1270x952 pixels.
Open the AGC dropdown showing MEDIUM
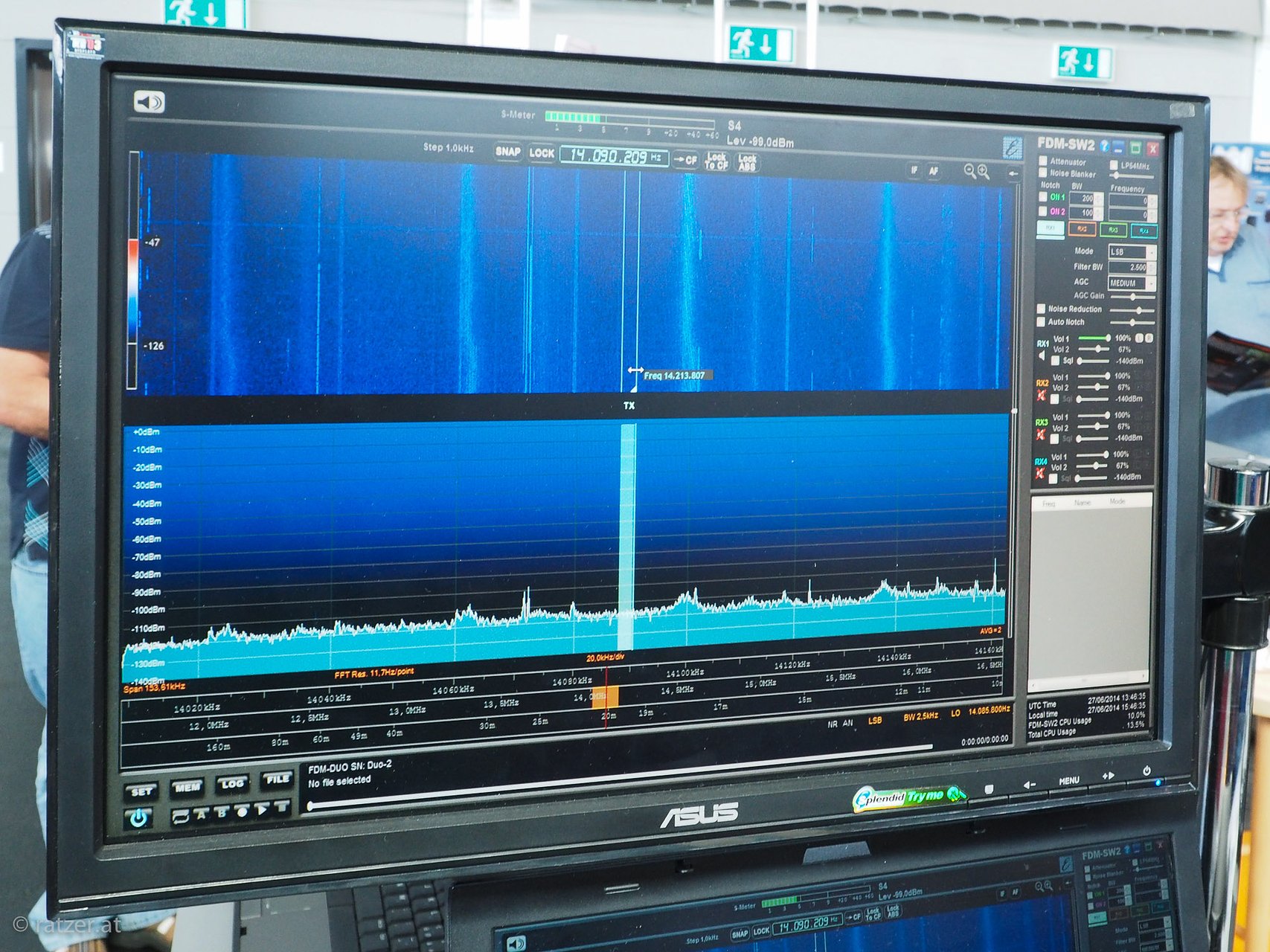[x=1131, y=283]
